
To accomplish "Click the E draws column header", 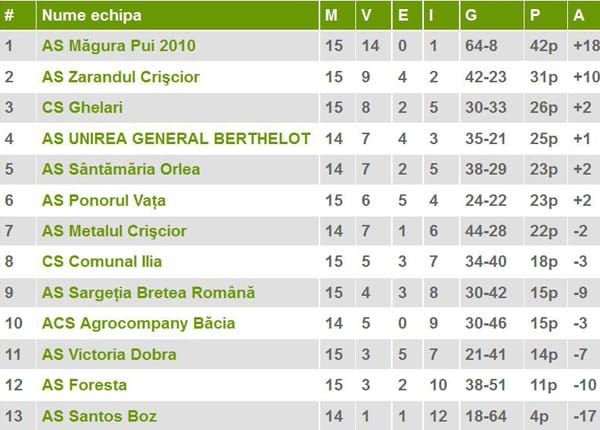I will [x=403, y=15].
